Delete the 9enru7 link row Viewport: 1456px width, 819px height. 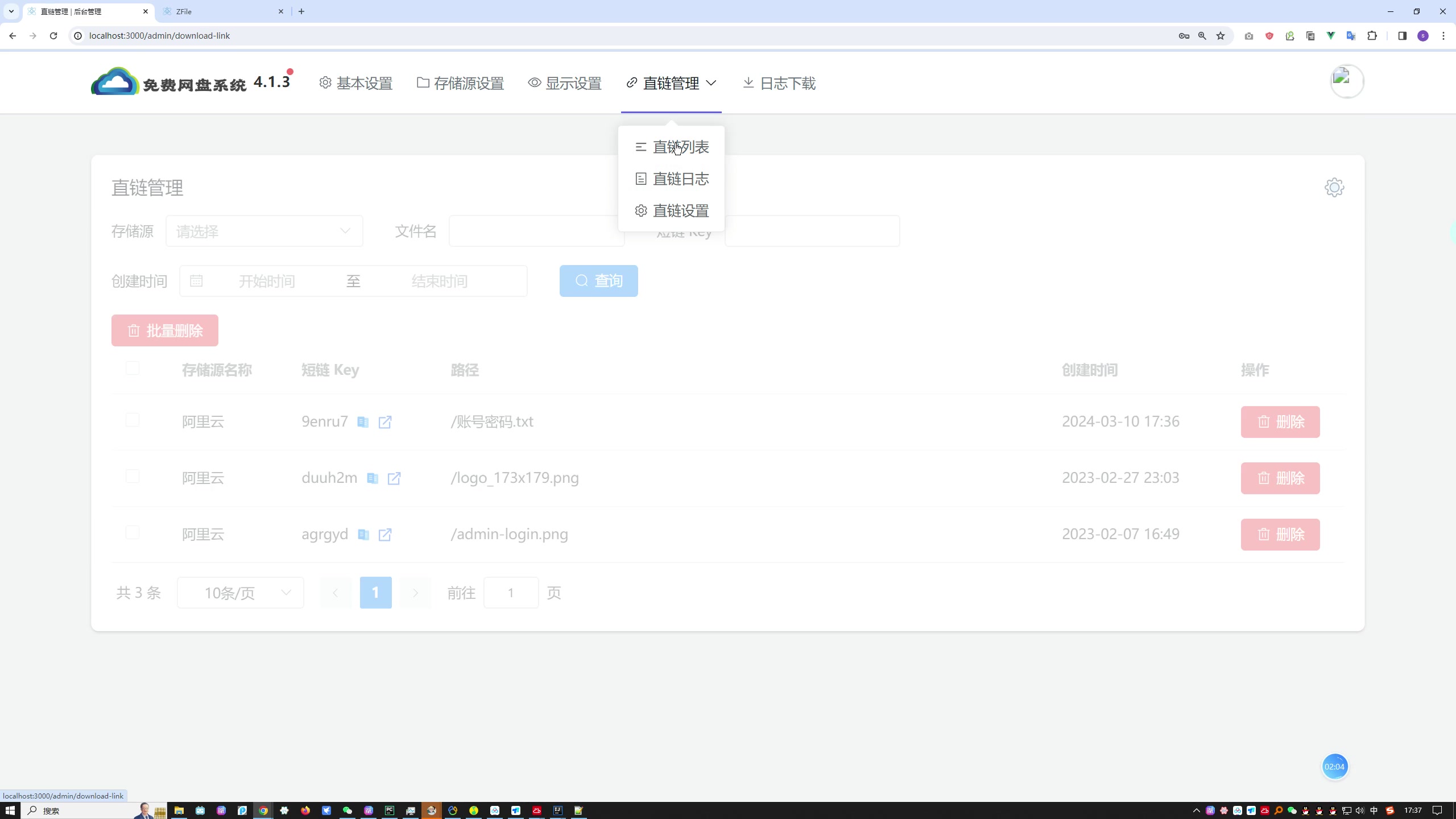pos(1280,422)
